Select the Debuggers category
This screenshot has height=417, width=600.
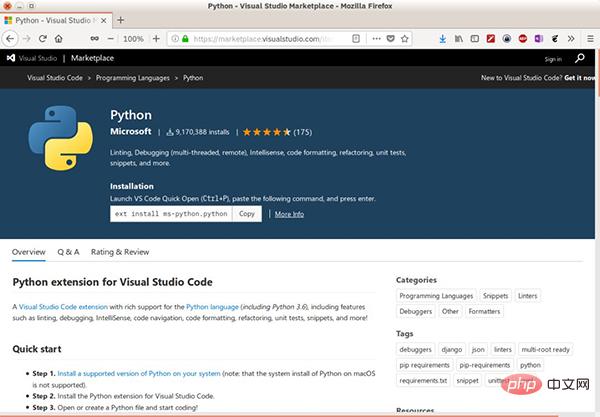coord(416,311)
